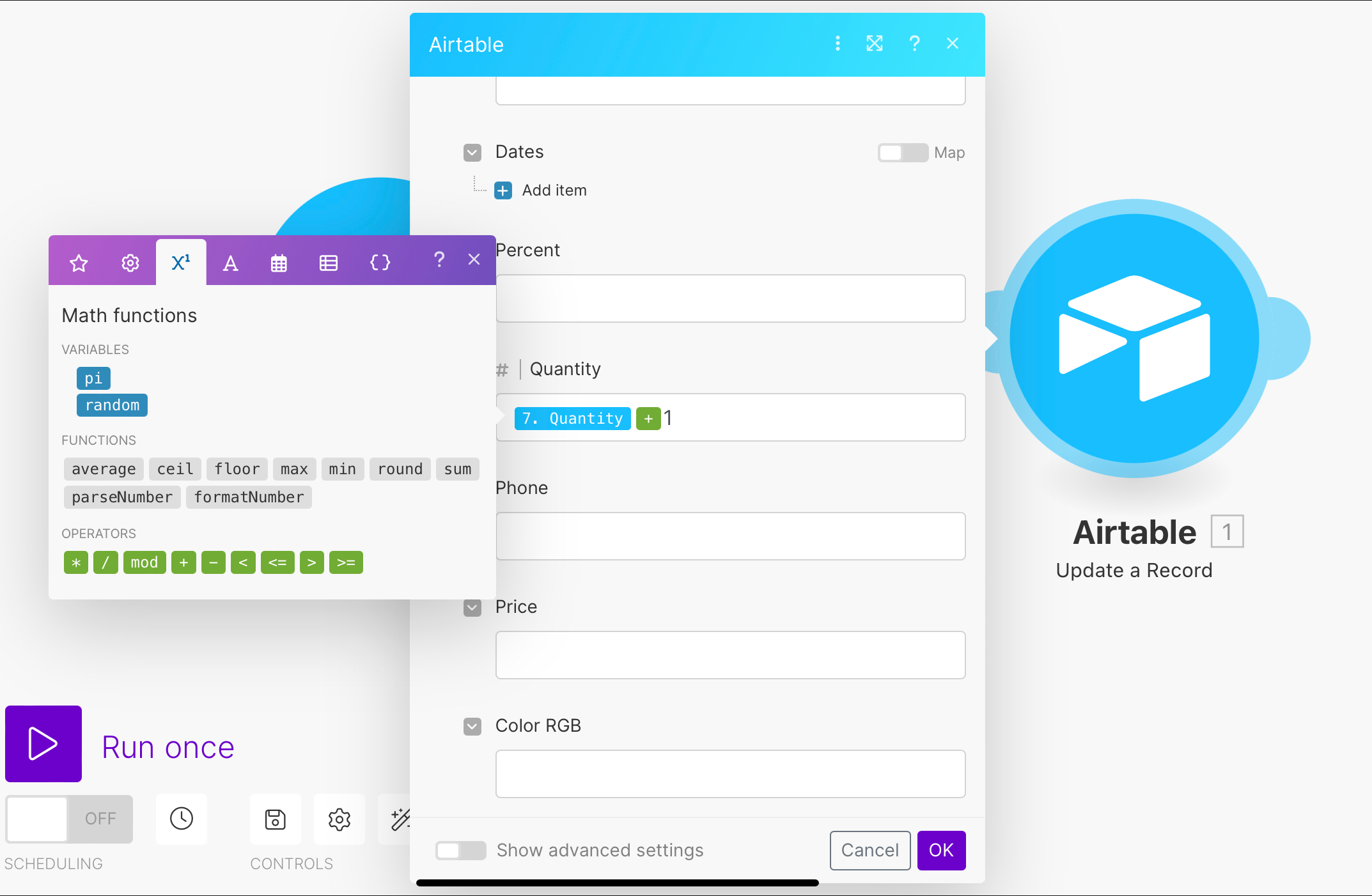Open the custom variables braces tab
The height and width of the screenshot is (896, 1372).
pos(380,263)
